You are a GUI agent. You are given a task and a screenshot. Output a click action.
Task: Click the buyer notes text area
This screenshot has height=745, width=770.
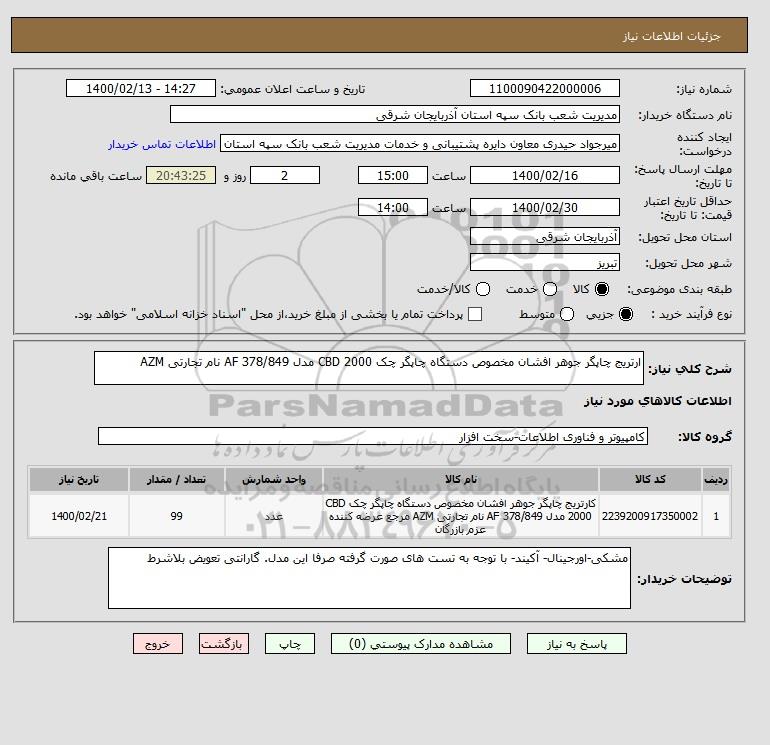(x=369, y=578)
